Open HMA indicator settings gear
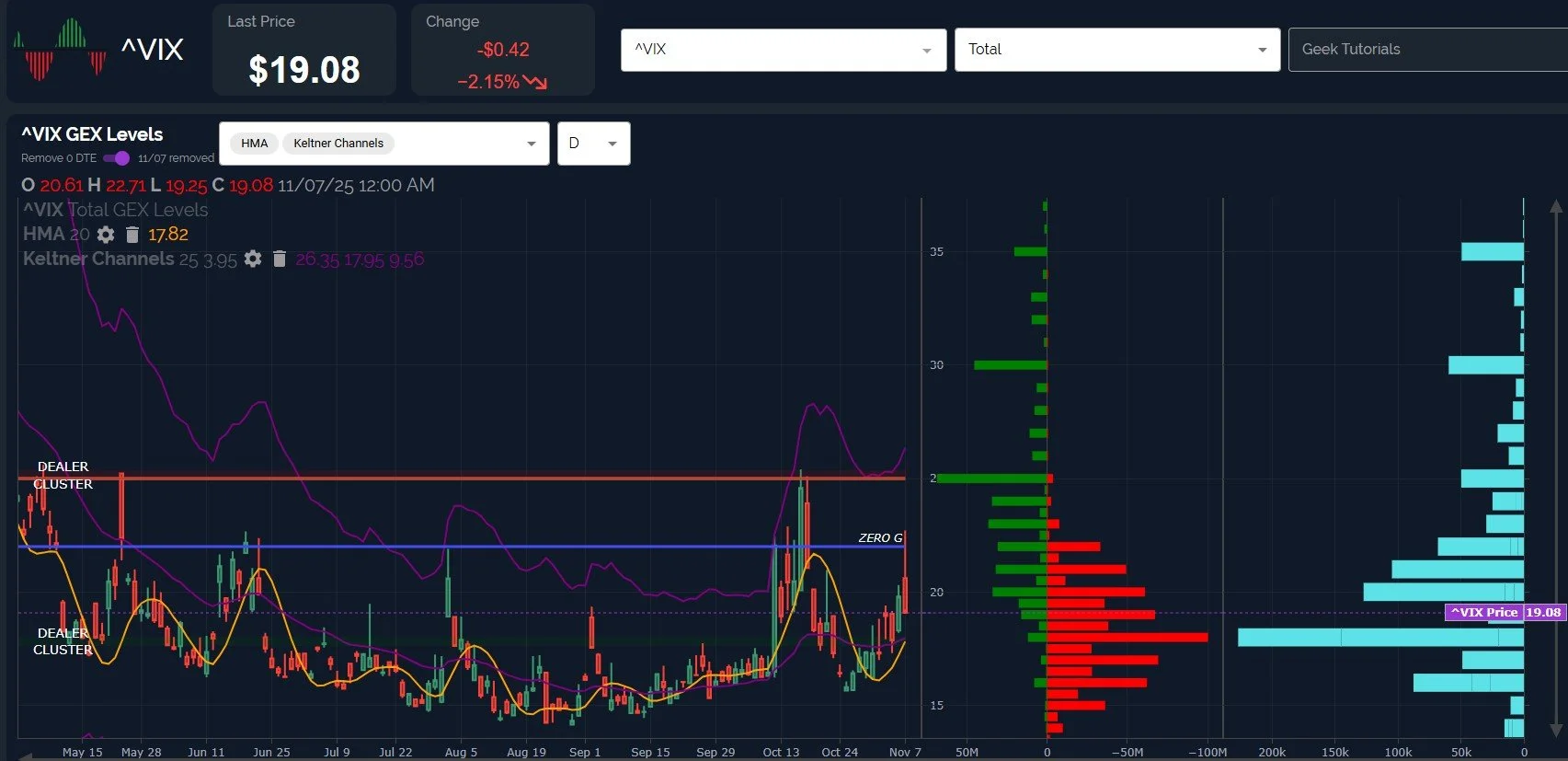Image resolution: width=1568 pixels, height=761 pixels. tap(106, 235)
